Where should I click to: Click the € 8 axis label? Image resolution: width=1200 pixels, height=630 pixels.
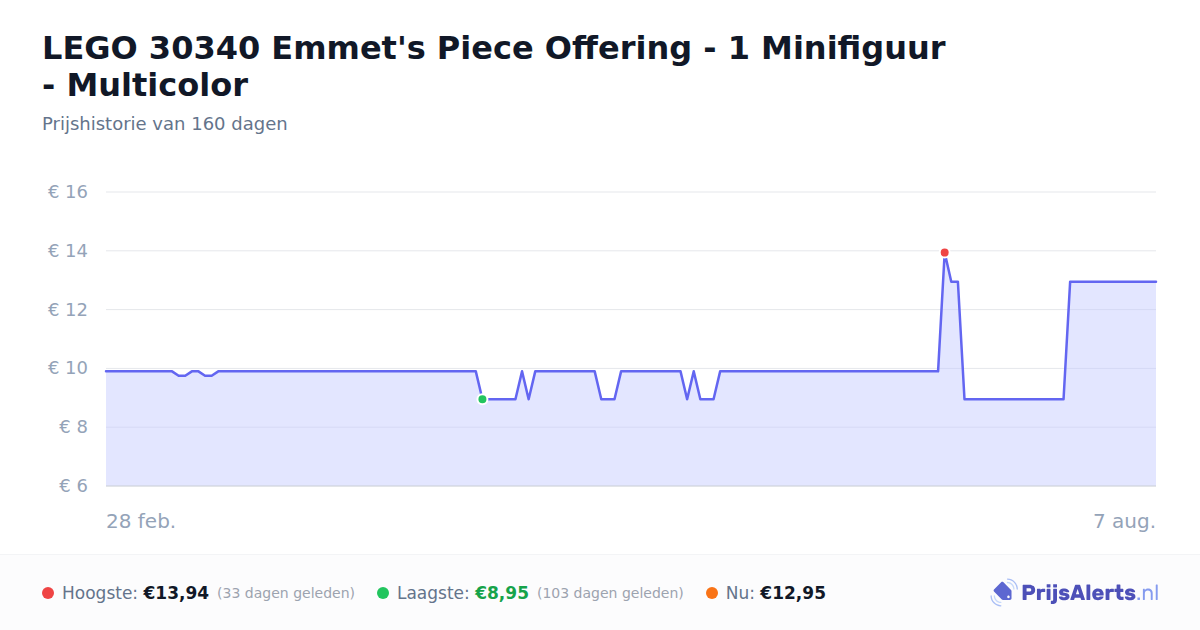(x=74, y=427)
